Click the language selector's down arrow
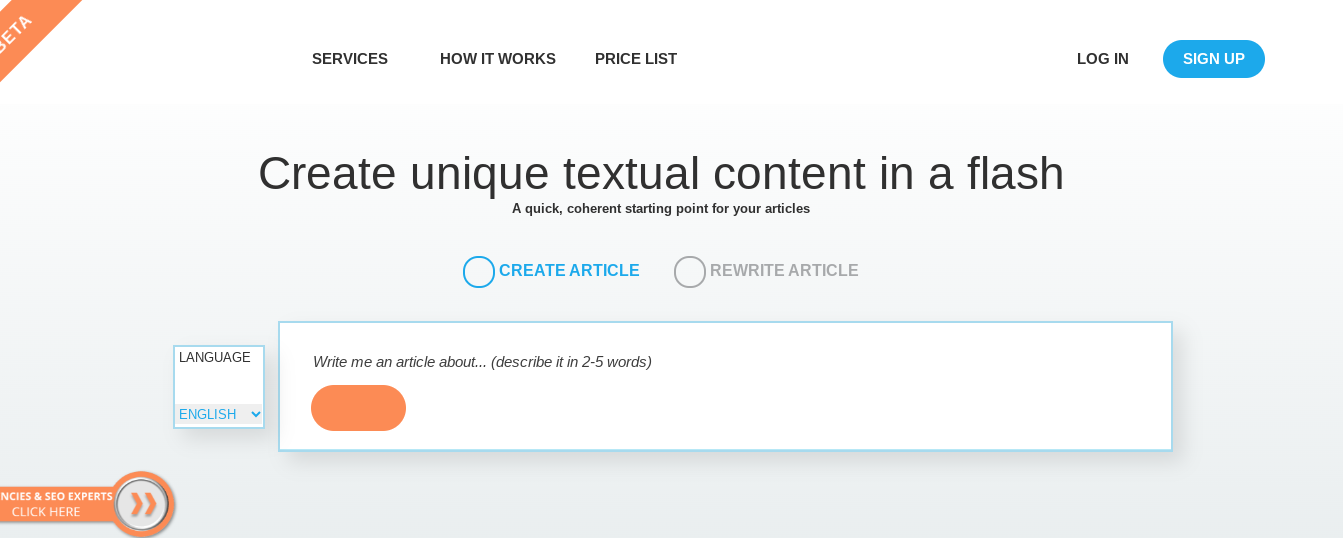Image resolution: width=1343 pixels, height=538 pixels. coord(255,414)
